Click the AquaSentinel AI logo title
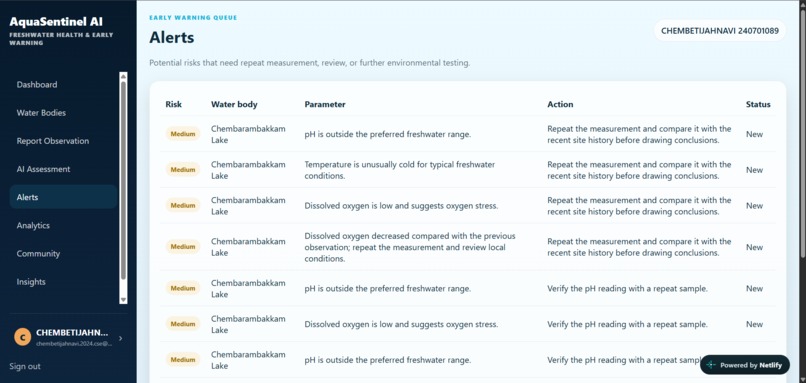This screenshot has width=806, height=383. pyautogui.click(x=56, y=22)
